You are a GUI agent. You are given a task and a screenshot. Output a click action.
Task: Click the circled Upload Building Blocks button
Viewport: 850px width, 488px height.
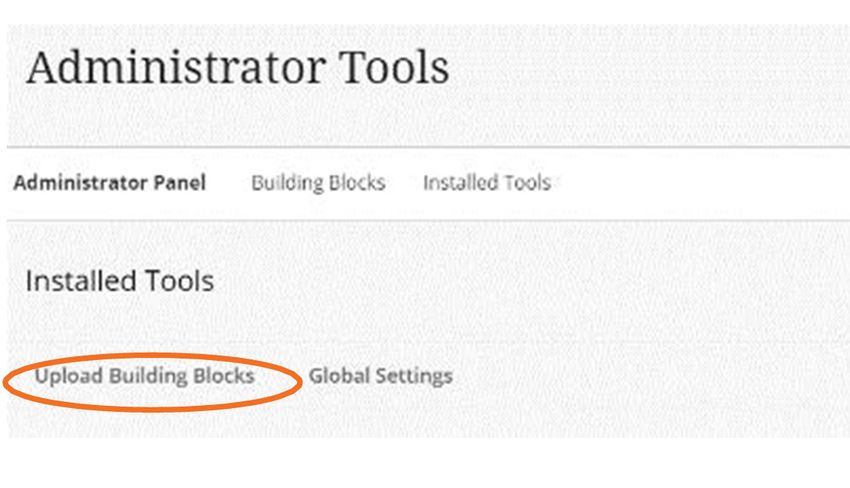pos(145,376)
